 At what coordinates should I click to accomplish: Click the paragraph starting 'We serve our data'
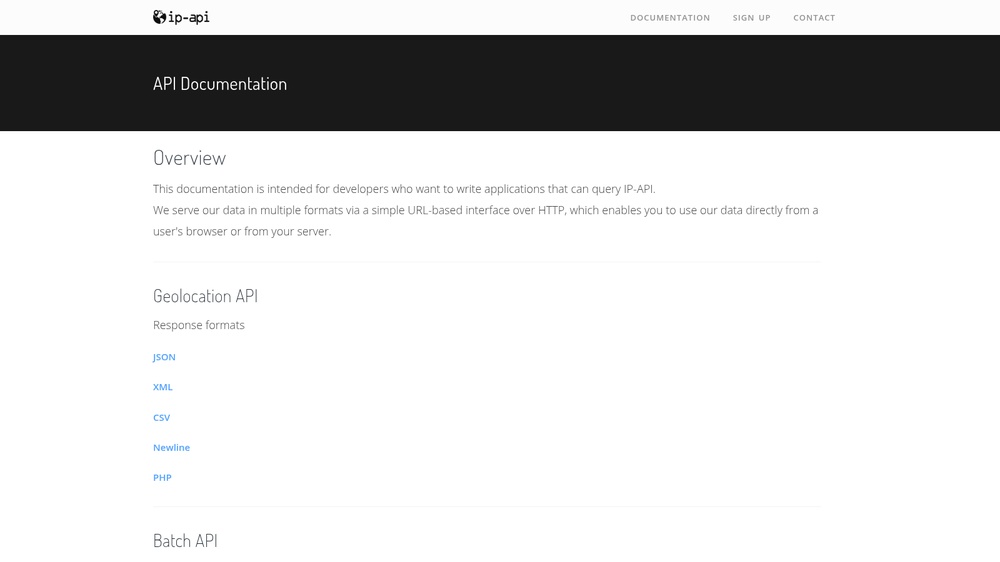(485, 221)
